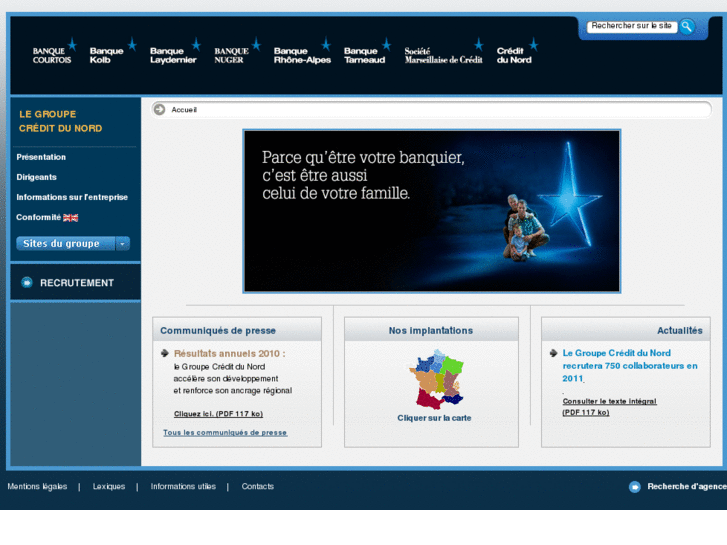Click the family banner image
Viewport: 727px width, 545px height.
pyautogui.click(x=432, y=211)
